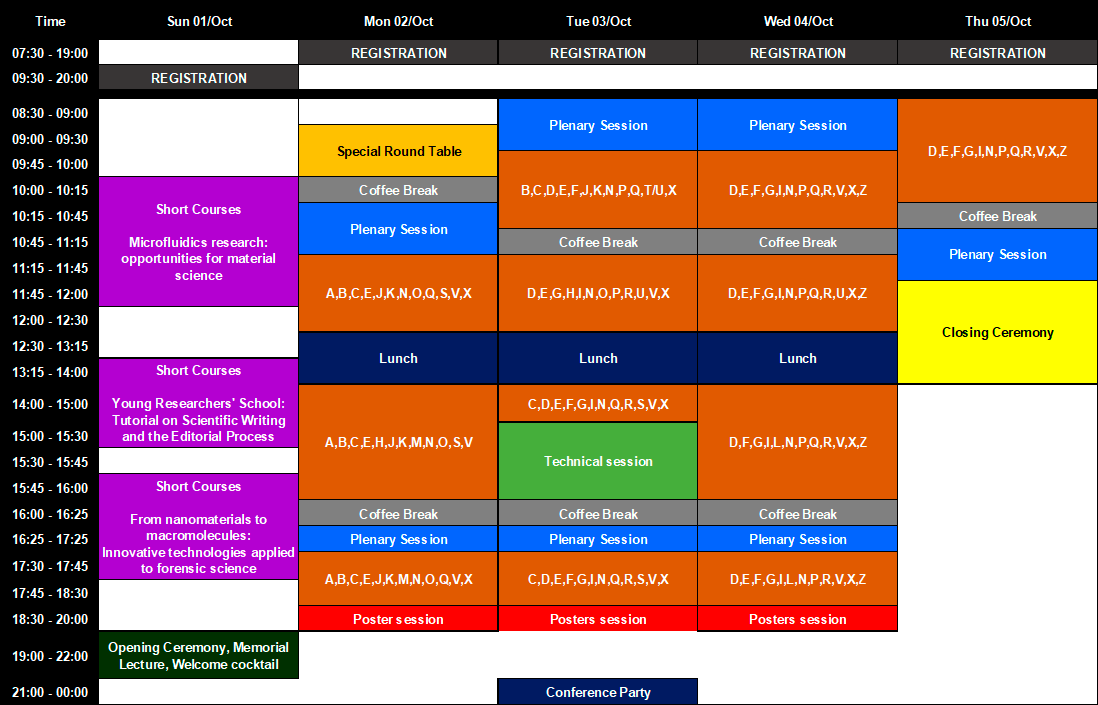
Task: Click the Tue 03/Oct column header
Action: pyautogui.click(x=598, y=21)
